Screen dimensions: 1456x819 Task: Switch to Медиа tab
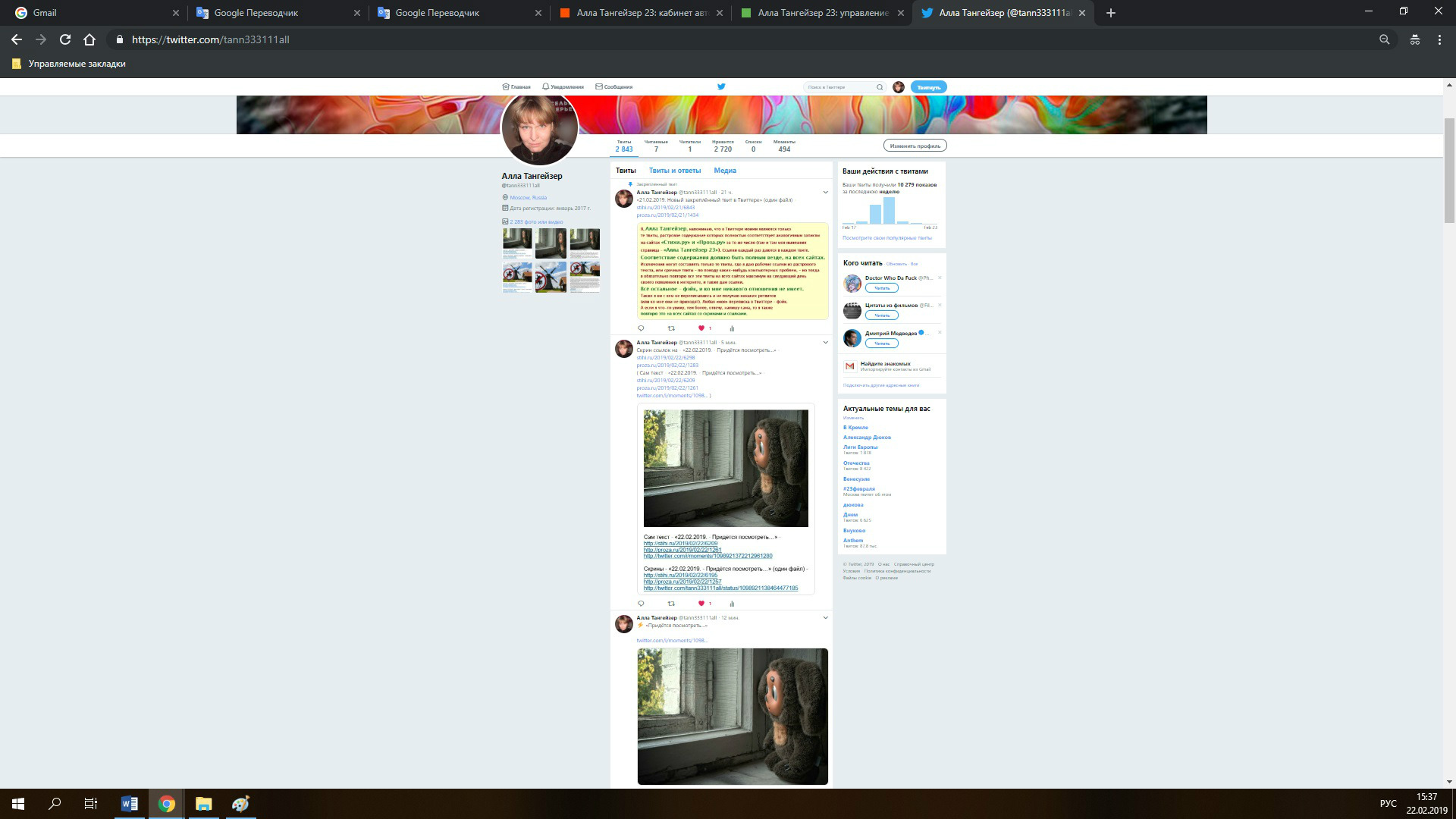pos(724,171)
